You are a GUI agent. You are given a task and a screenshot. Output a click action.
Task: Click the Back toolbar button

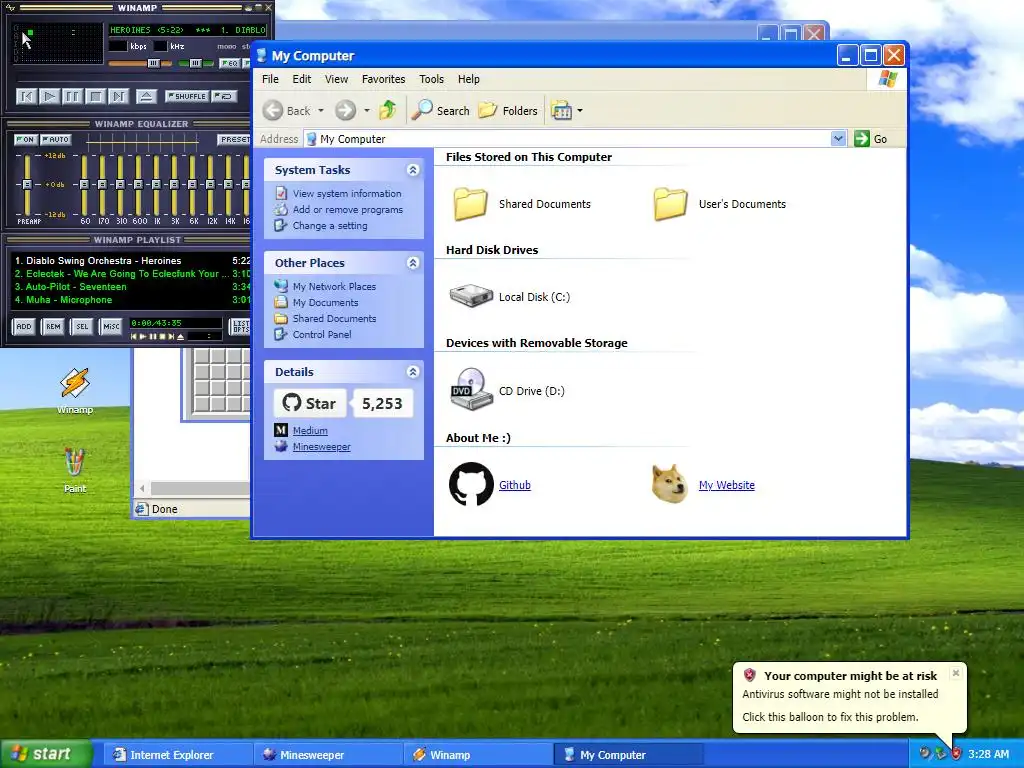[x=287, y=110]
